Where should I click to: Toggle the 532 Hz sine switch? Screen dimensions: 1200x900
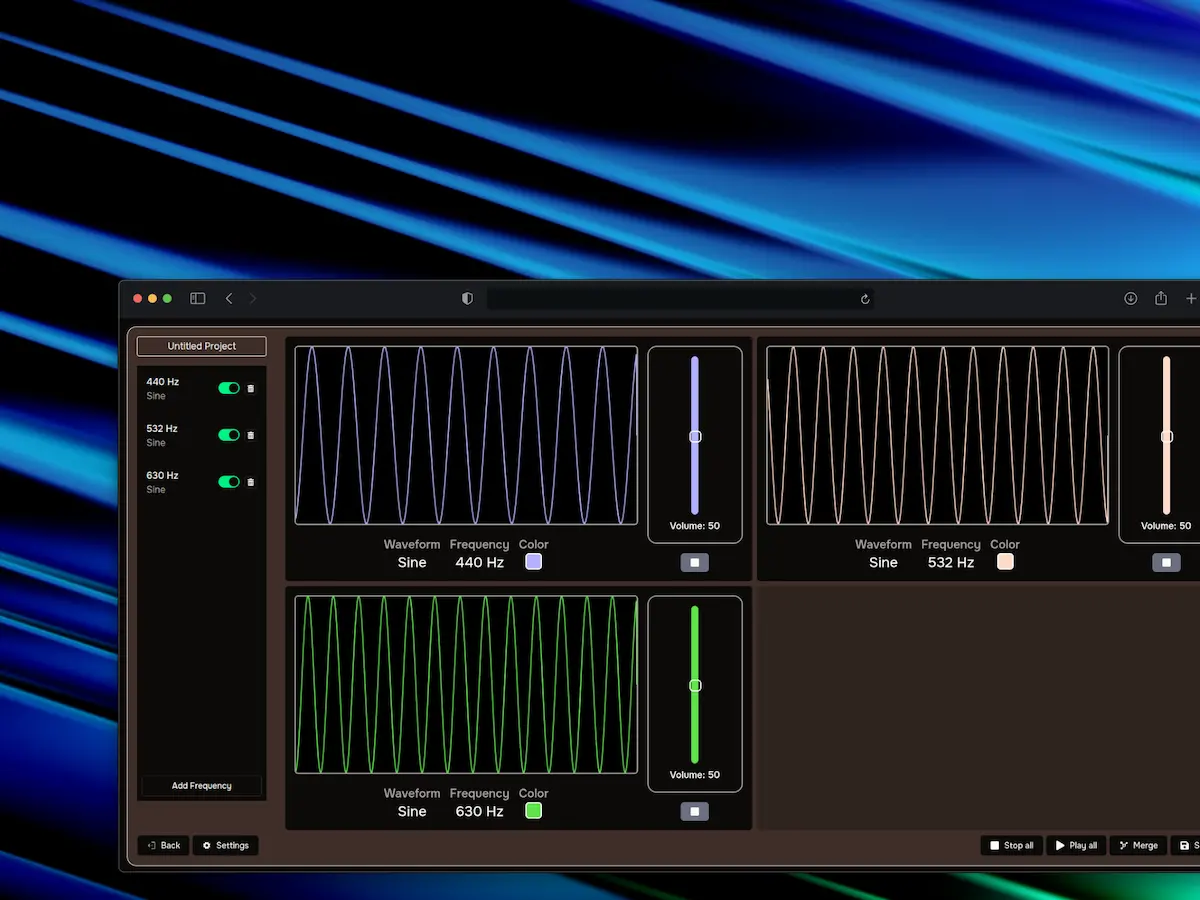coord(229,435)
